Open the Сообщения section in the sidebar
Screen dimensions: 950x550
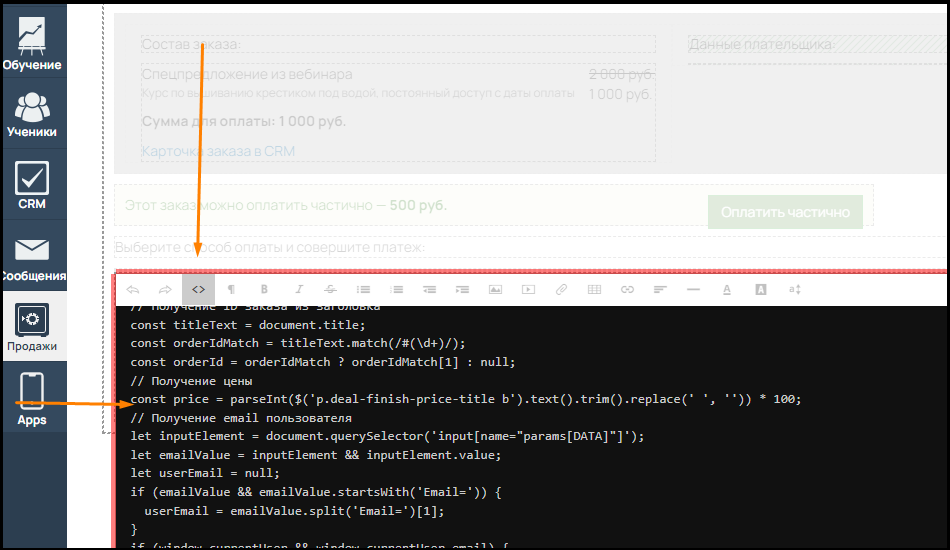pyautogui.click(x=33, y=256)
